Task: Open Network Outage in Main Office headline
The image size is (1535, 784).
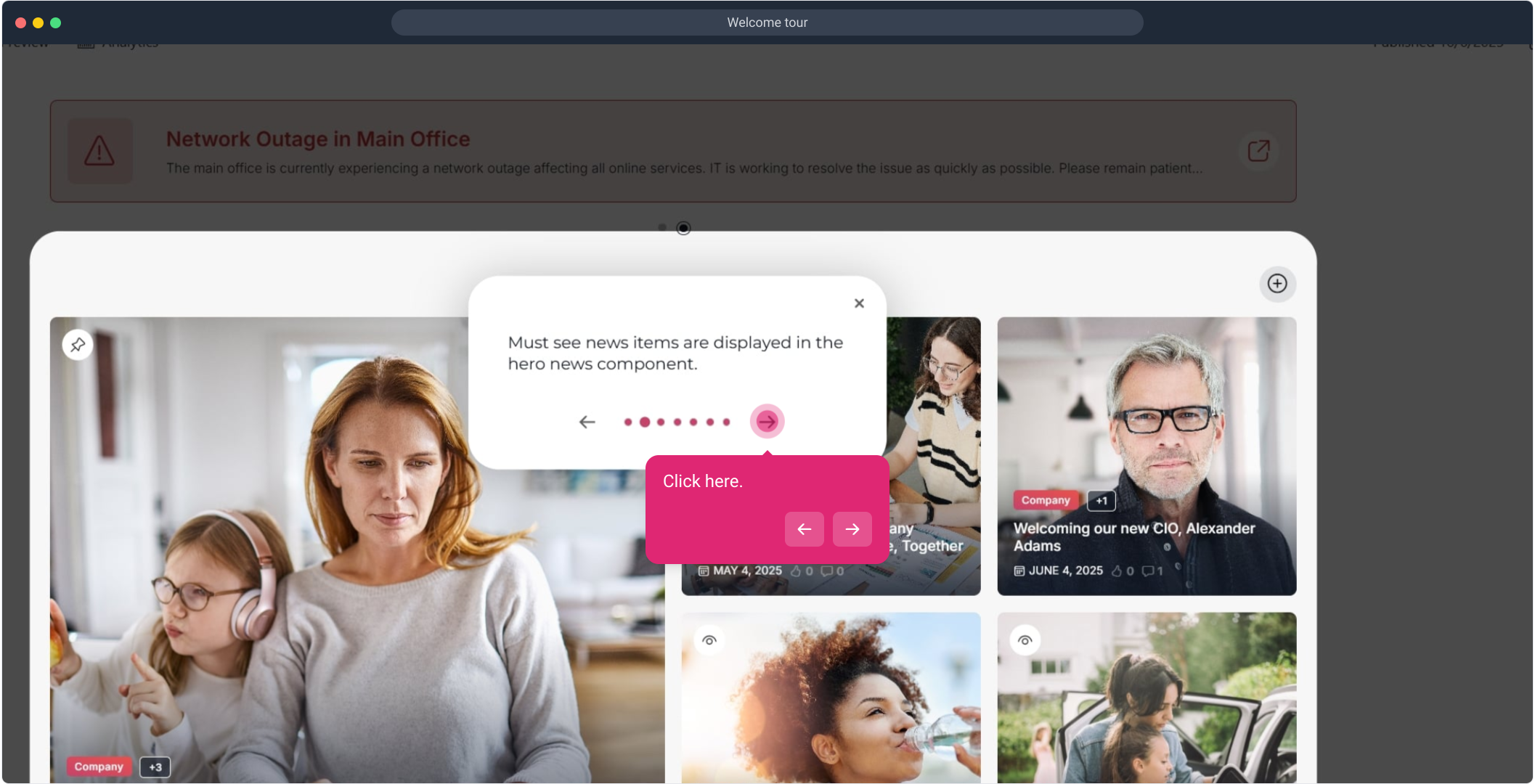Action: click(318, 139)
